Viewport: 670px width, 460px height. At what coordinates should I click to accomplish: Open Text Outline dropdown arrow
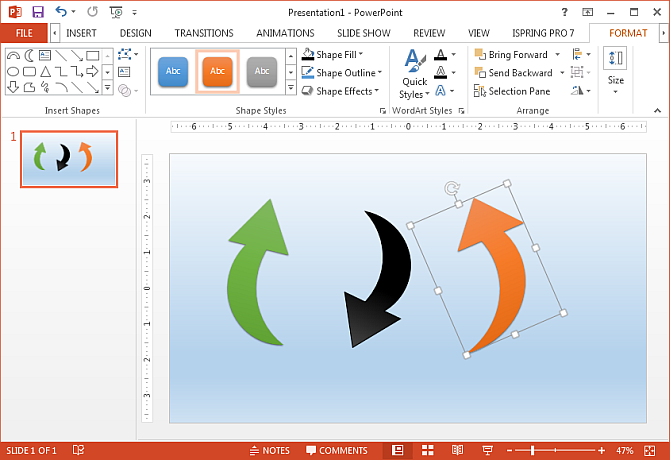(x=453, y=73)
